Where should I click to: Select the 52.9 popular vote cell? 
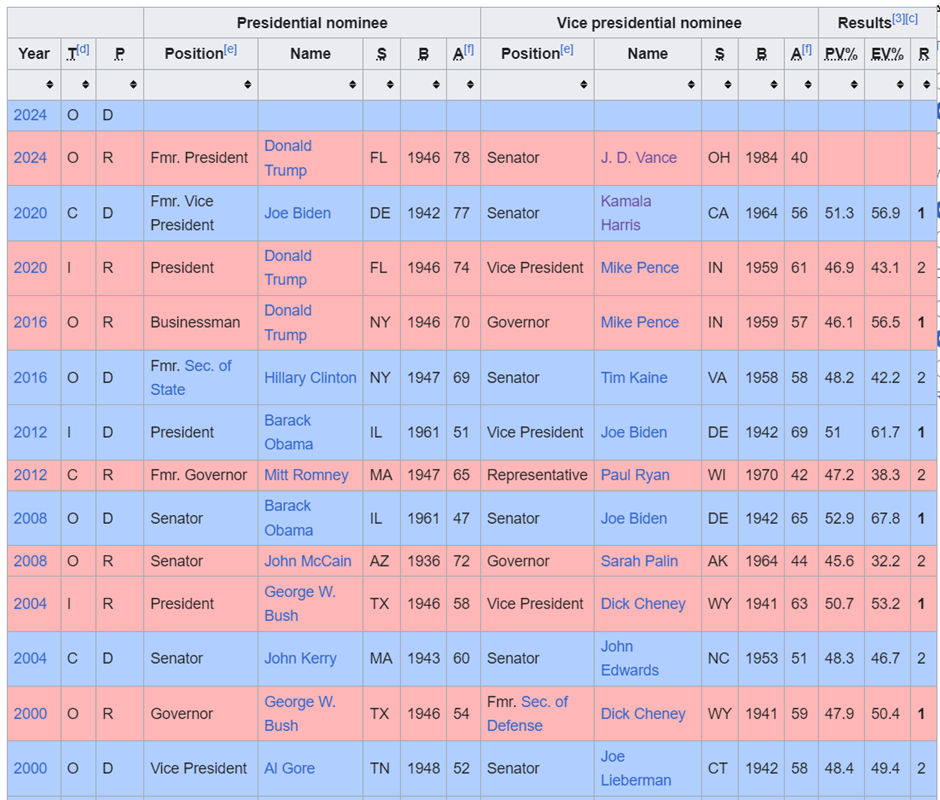[x=842, y=518]
